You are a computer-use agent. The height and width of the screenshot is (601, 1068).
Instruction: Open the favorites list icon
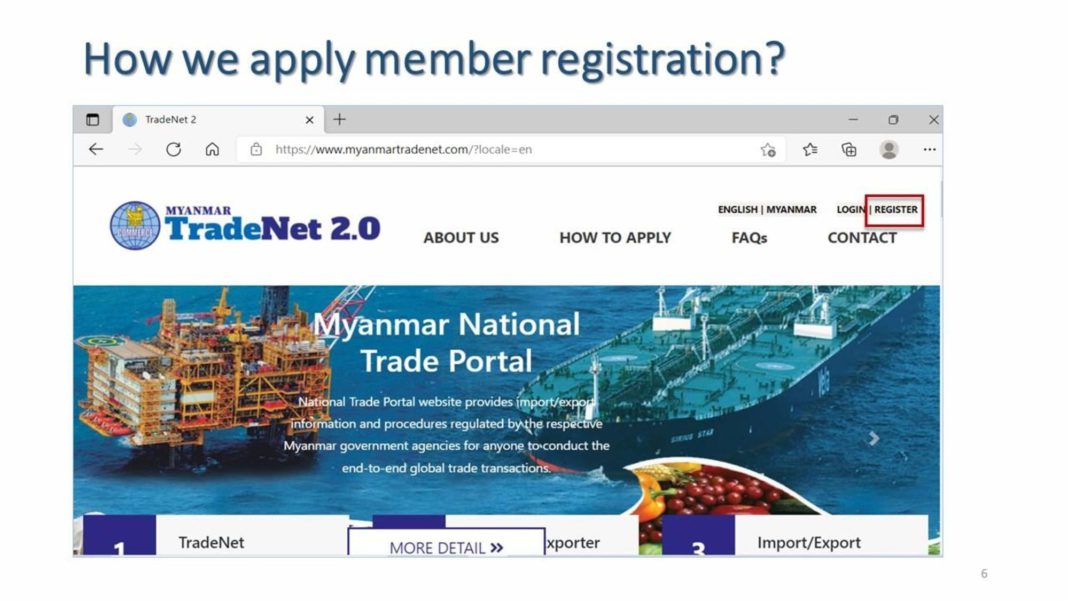[810, 149]
